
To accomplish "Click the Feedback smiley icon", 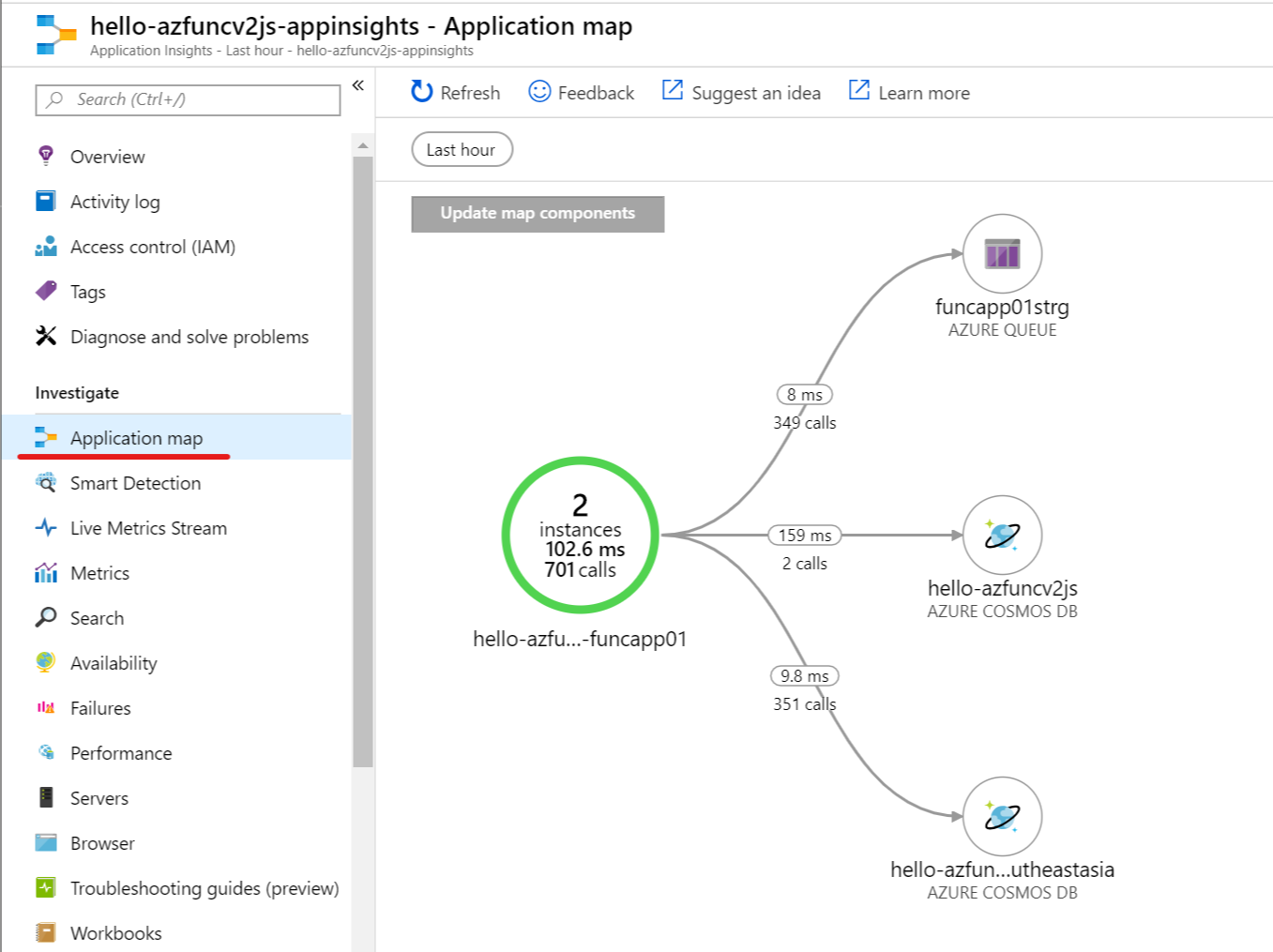I will pos(538,91).
